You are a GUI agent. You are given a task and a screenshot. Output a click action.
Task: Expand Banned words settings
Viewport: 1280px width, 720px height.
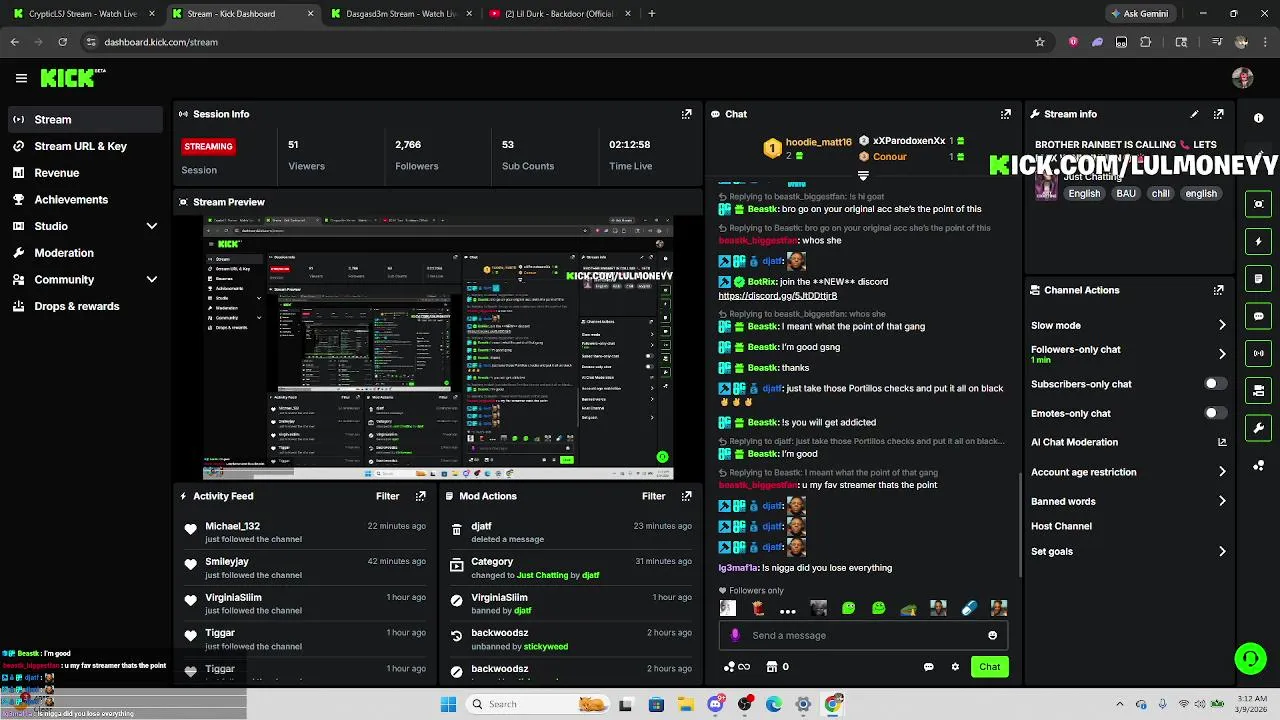tap(1222, 501)
